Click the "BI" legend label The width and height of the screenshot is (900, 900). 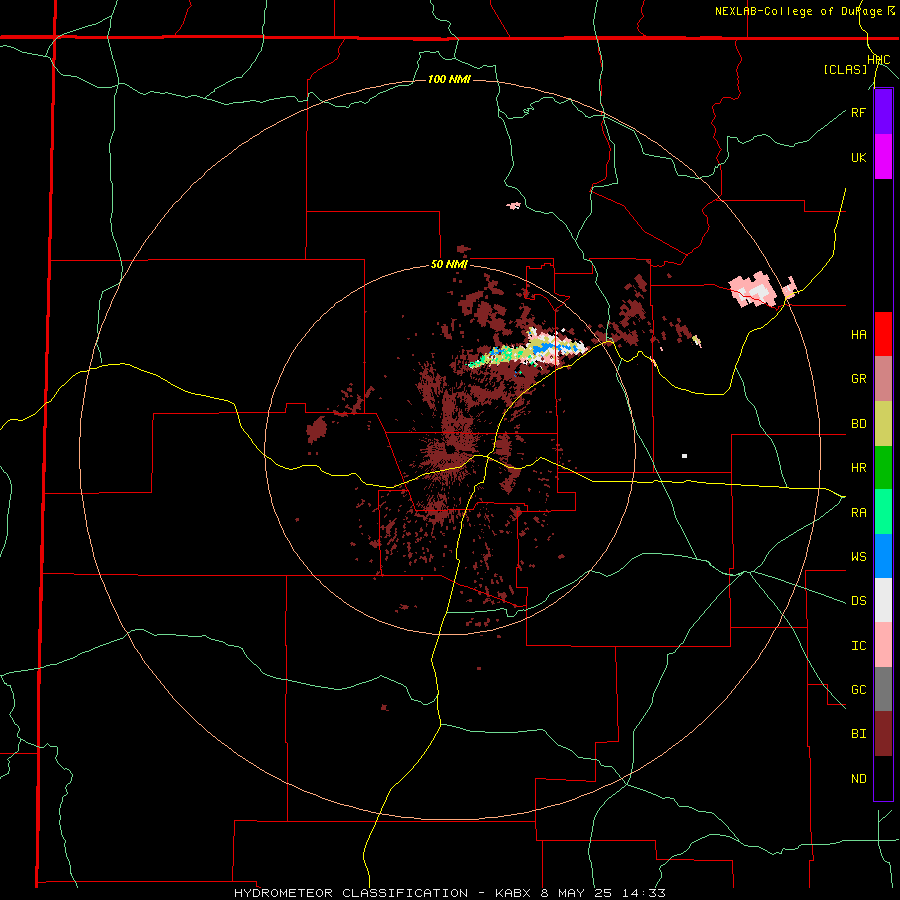(x=858, y=734)
